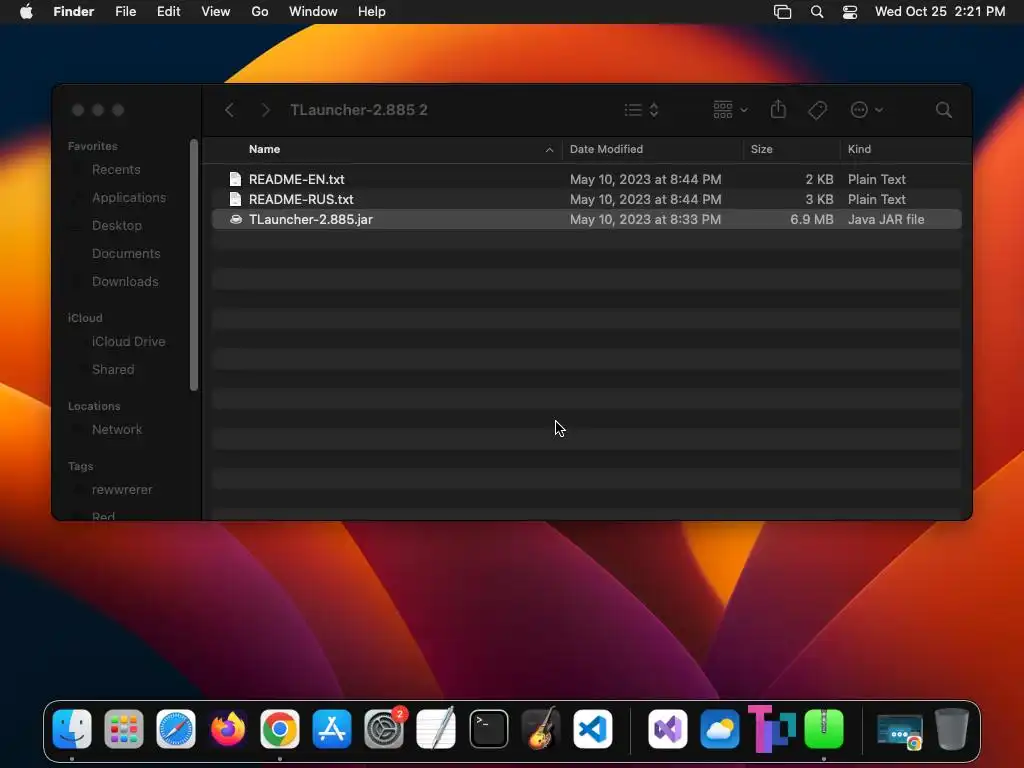Open the File menu
This screenshot has width=1024, height=768.
coord(125,12)
